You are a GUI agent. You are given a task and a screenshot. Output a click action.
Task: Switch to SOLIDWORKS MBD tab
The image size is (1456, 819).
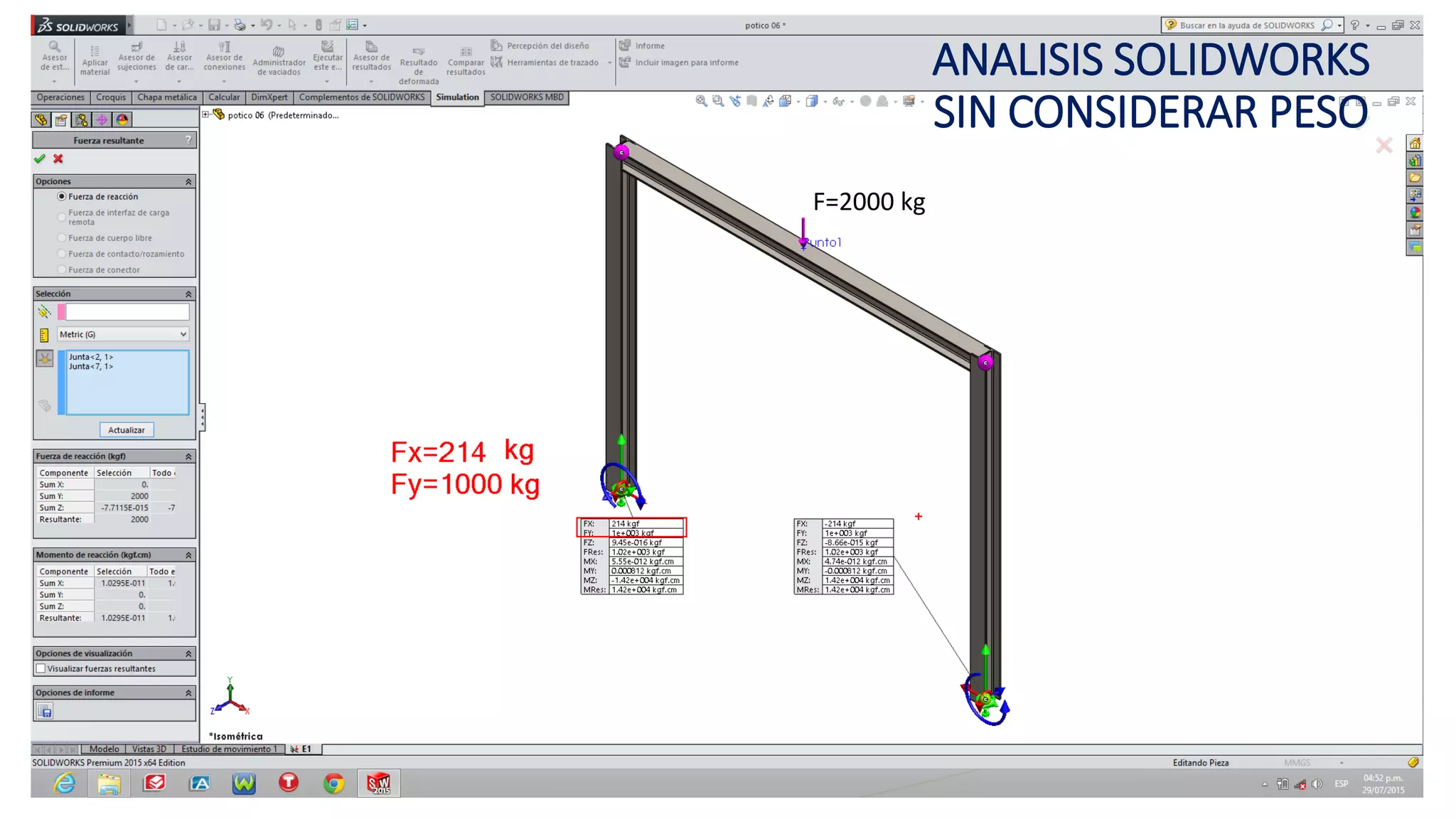click(527, 97)
